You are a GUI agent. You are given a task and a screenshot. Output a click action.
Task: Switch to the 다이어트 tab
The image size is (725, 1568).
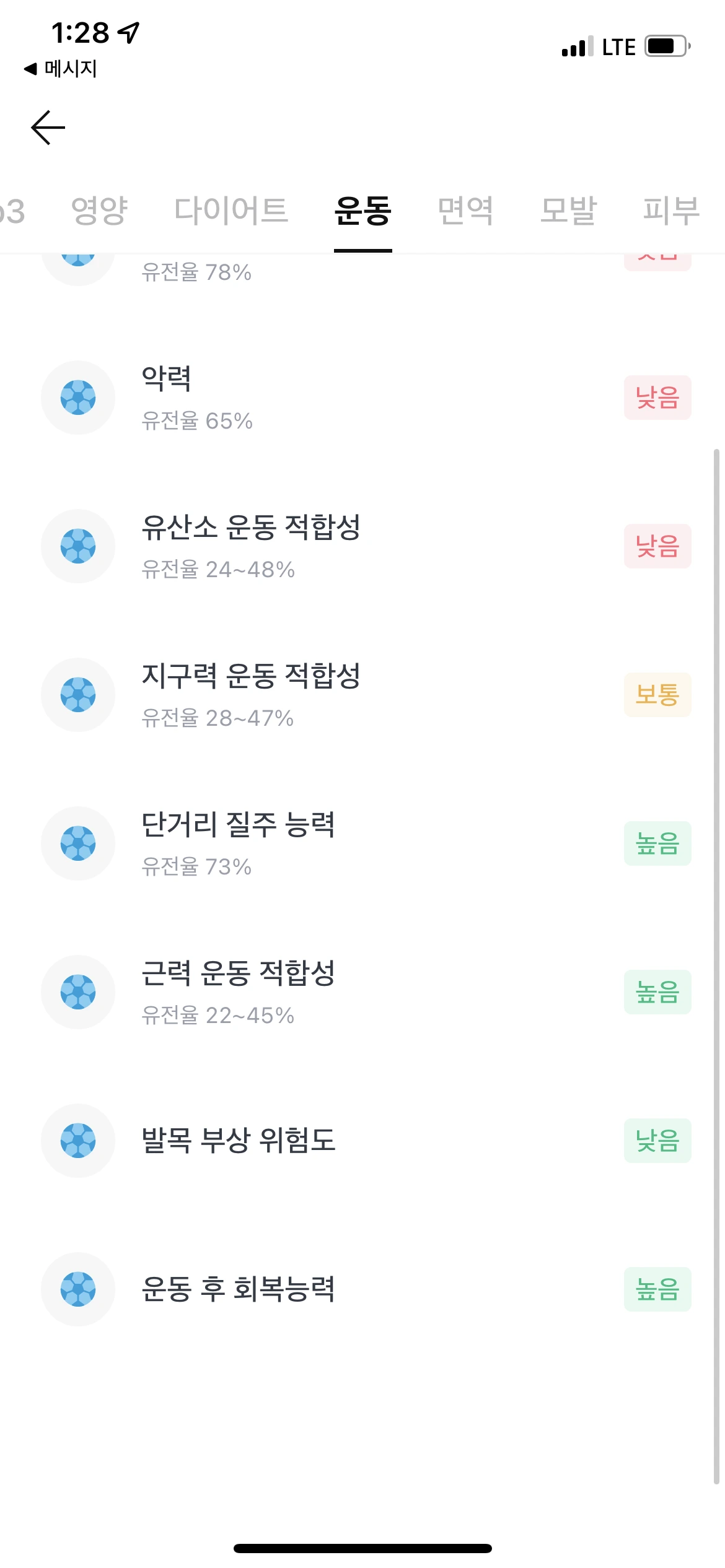(231, 211)
